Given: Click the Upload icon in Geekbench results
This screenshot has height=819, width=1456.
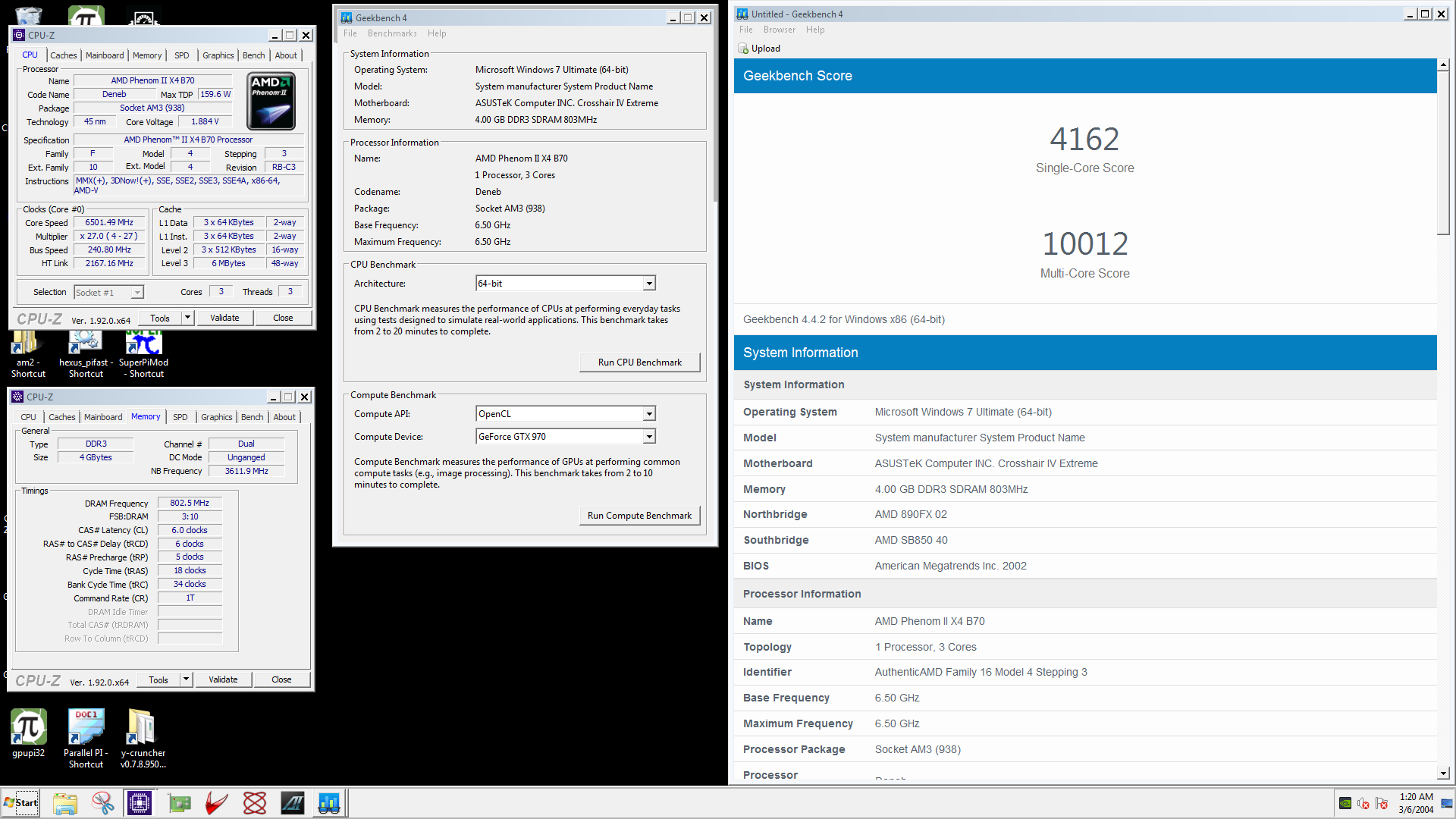Looking at the screenshot, I should pyautogui.click(x=743, y=49).
